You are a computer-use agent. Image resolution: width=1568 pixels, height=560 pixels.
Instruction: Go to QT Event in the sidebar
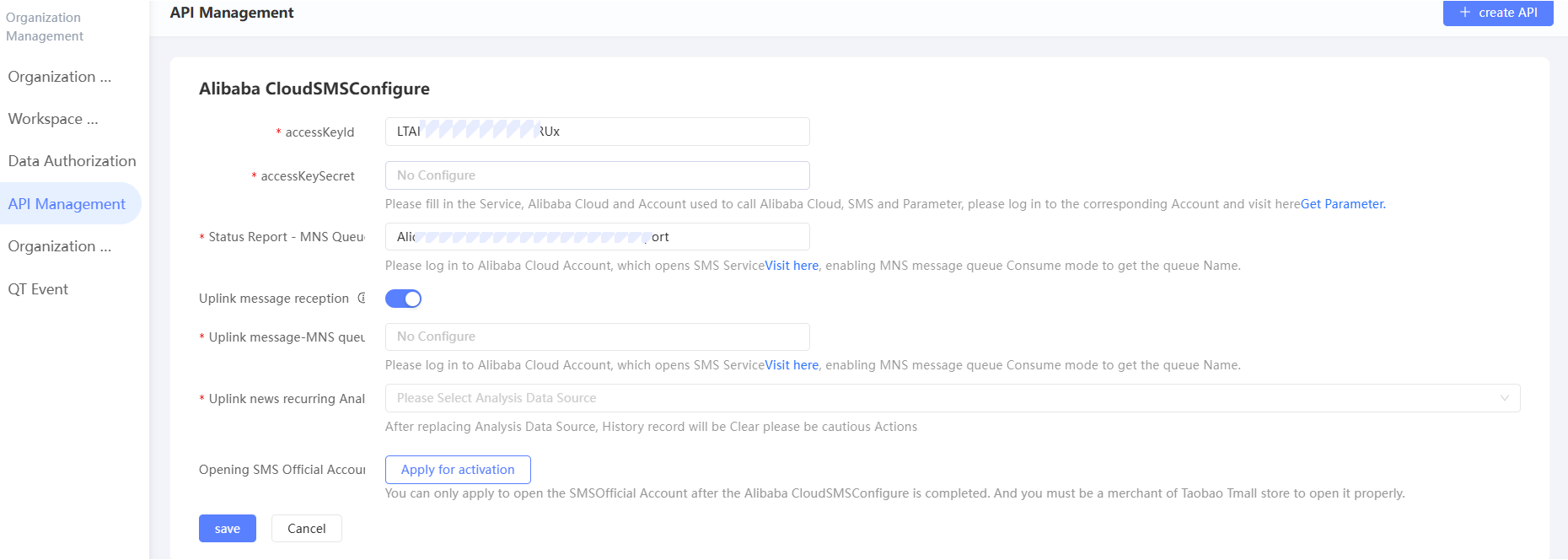38,289
